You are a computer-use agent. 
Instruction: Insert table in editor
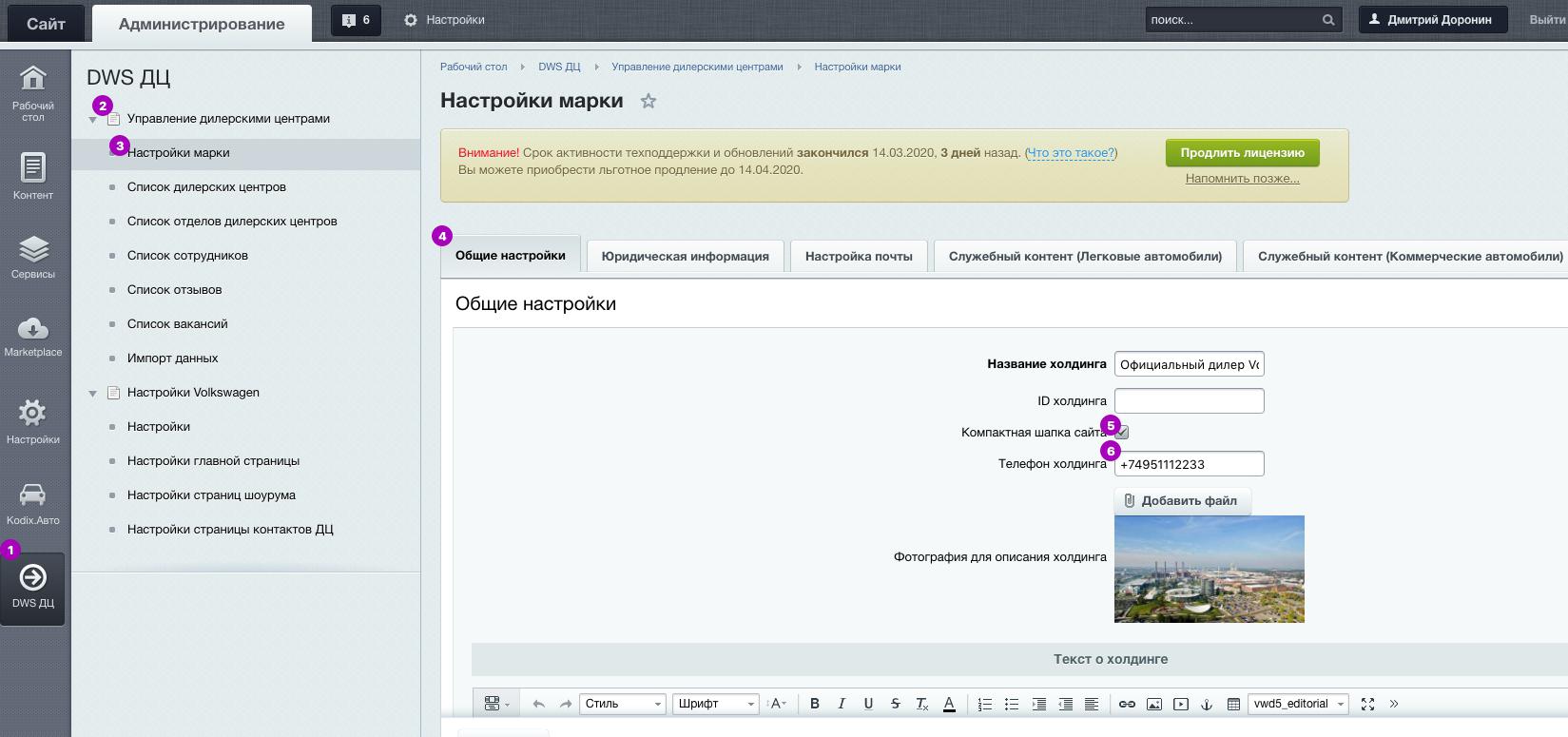1233,704
